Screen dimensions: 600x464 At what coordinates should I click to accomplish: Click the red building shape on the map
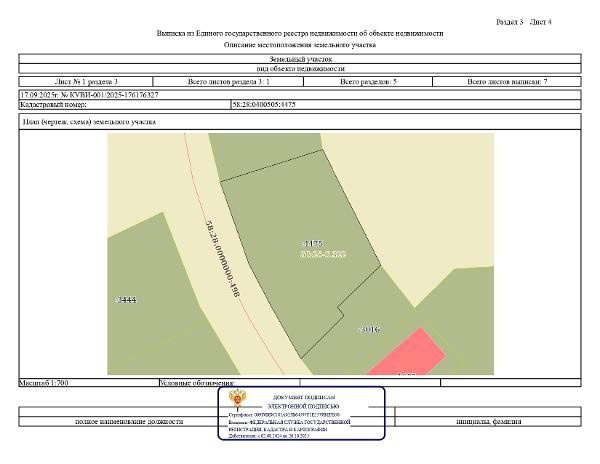click(407, 353)
